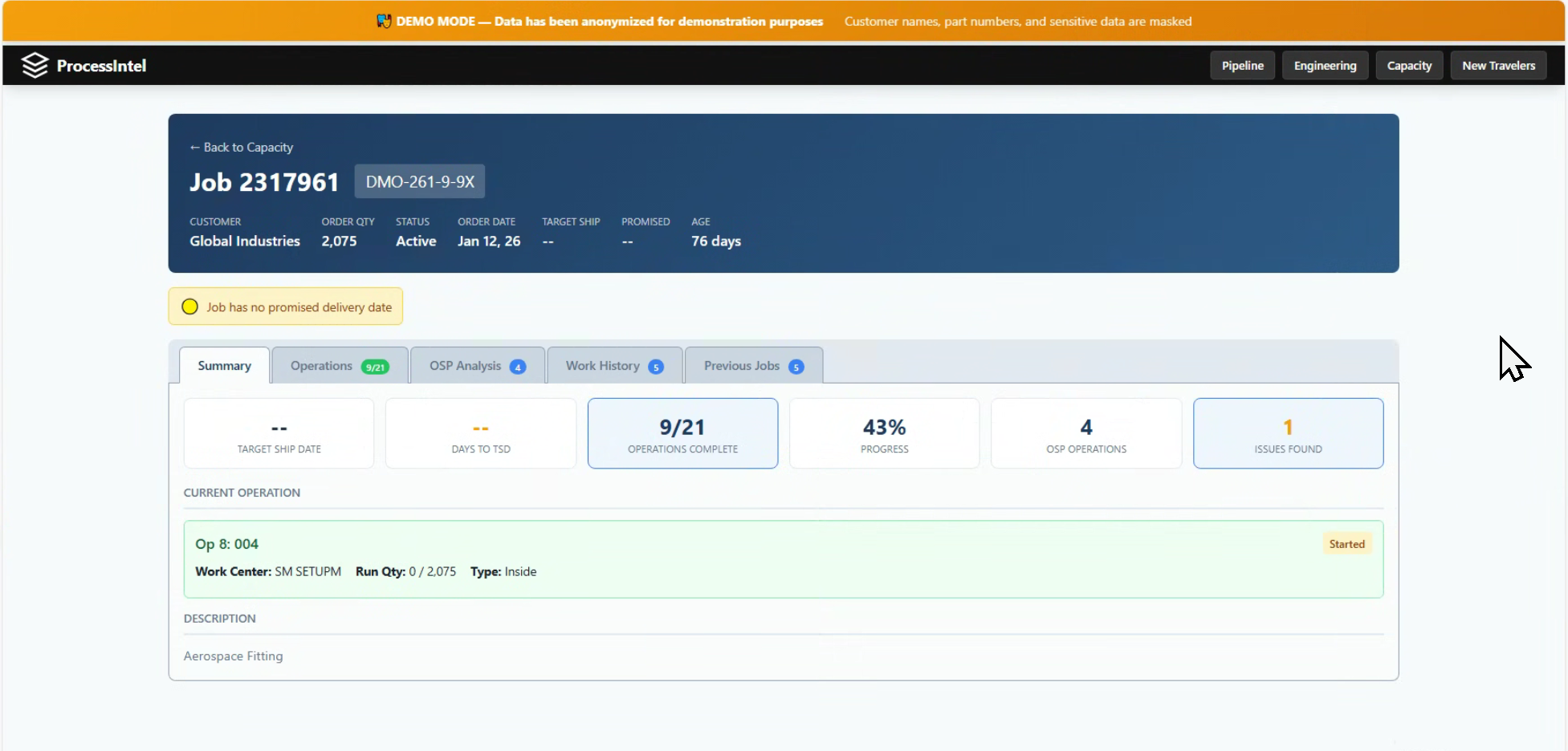
Task: Click the ProcessIntel stacked layers logo
Action: 35,65
